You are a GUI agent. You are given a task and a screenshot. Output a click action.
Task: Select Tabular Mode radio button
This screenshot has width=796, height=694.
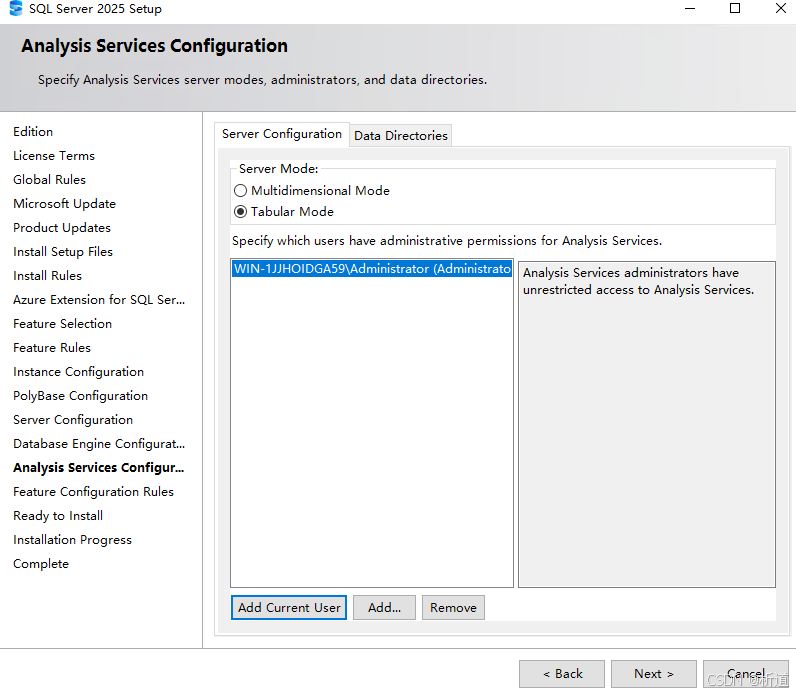click(240, 212)
